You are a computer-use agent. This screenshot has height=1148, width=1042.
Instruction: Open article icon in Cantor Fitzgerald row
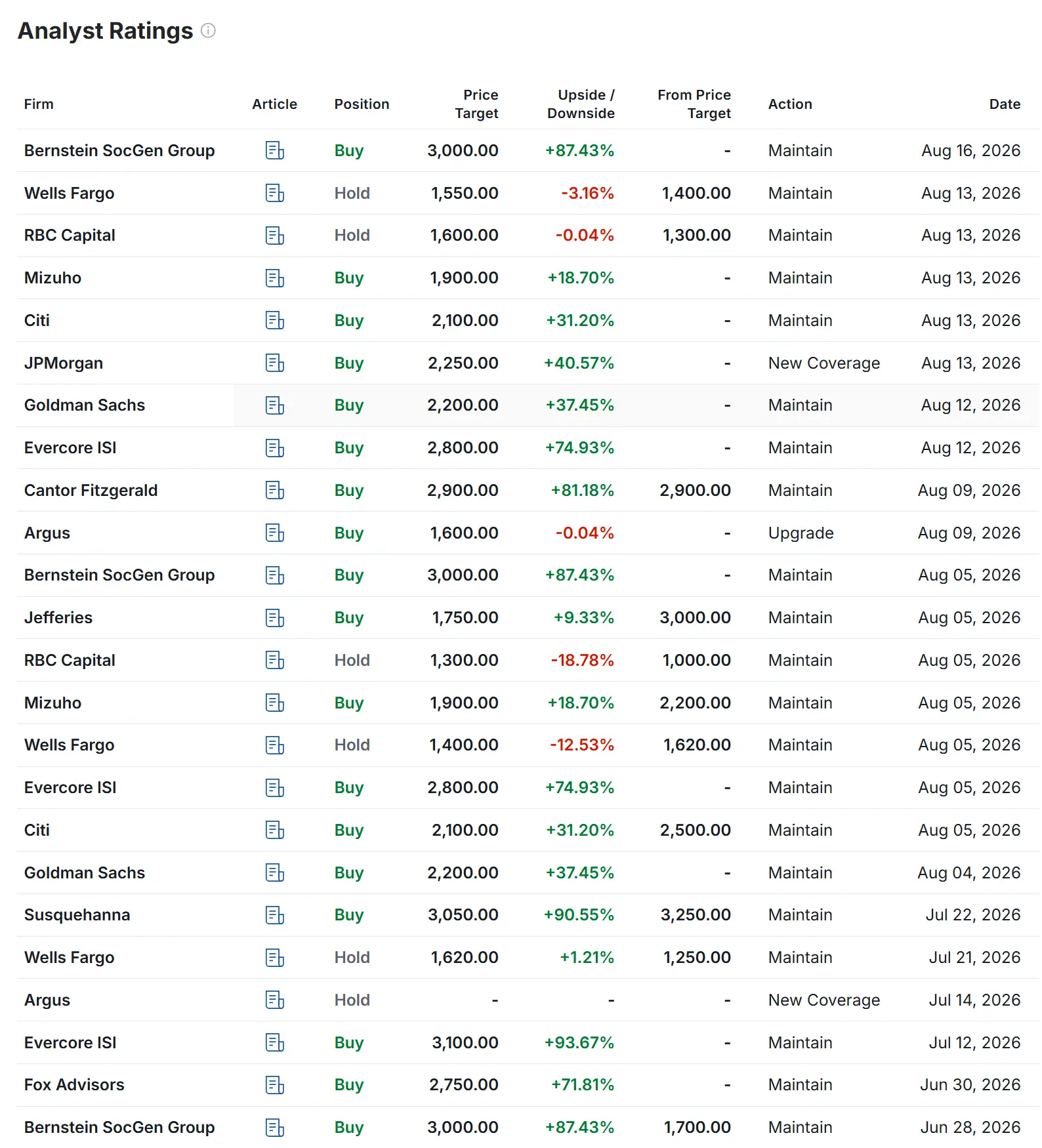pos(274,490)
